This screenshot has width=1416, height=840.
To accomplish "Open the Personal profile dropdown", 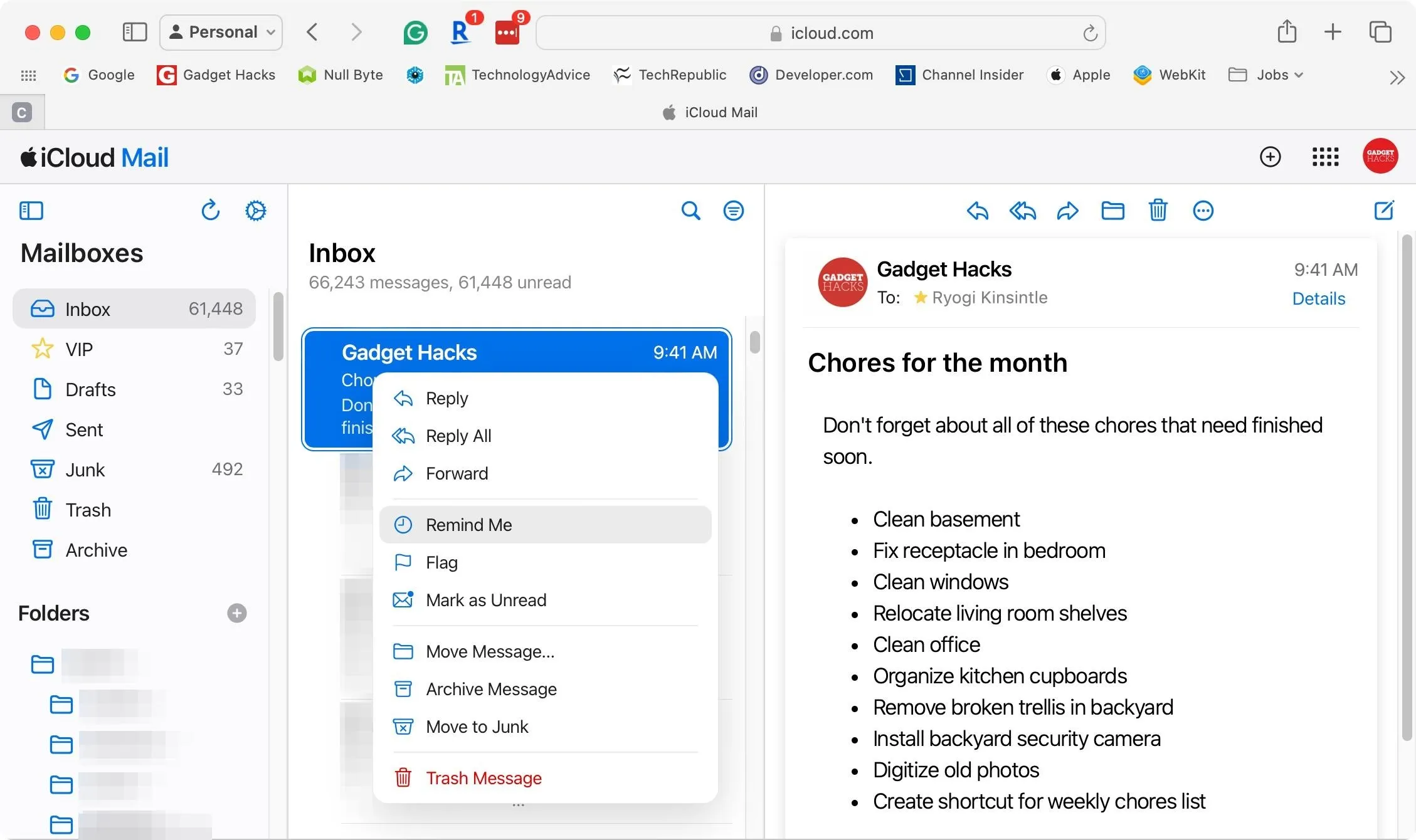I will pos(221,32).
